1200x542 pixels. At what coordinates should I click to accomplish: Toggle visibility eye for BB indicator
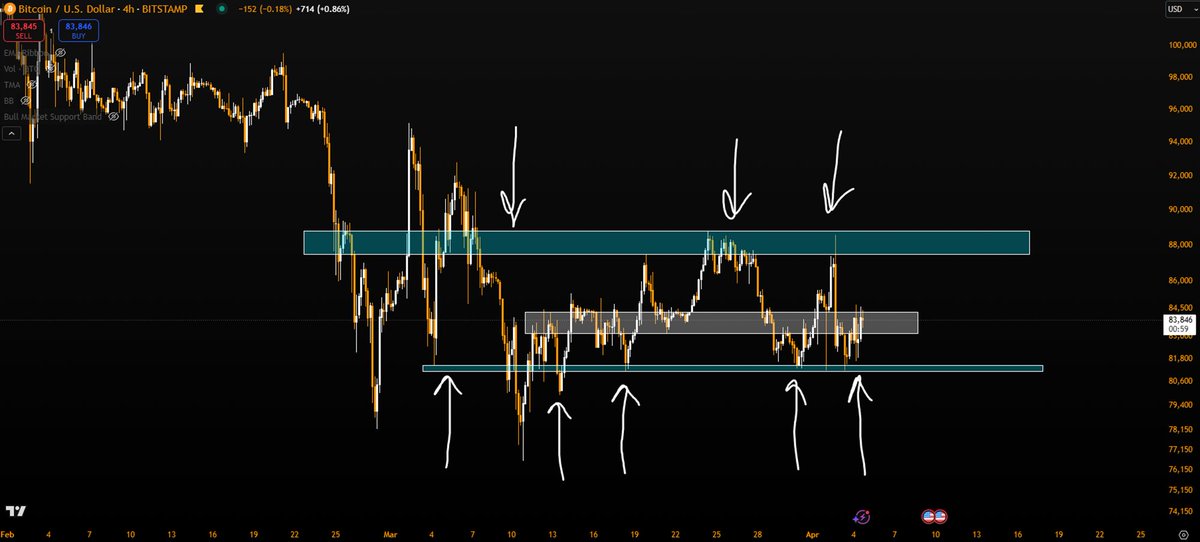click(28, 100)
